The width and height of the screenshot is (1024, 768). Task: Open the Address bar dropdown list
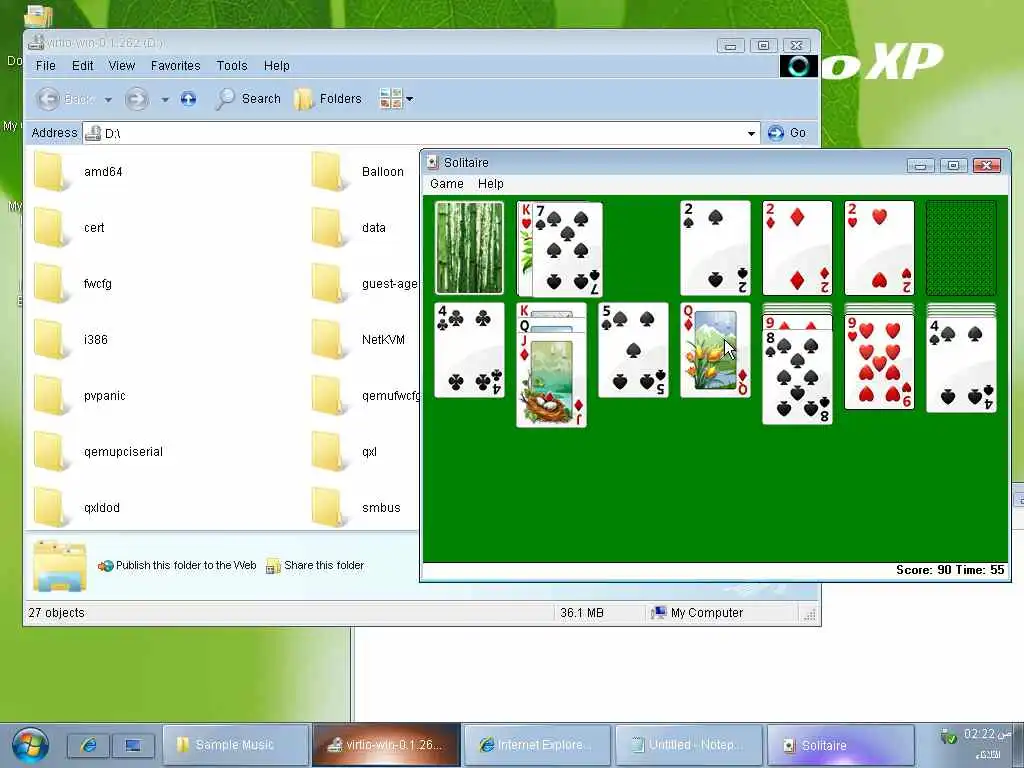coord(751,133)
